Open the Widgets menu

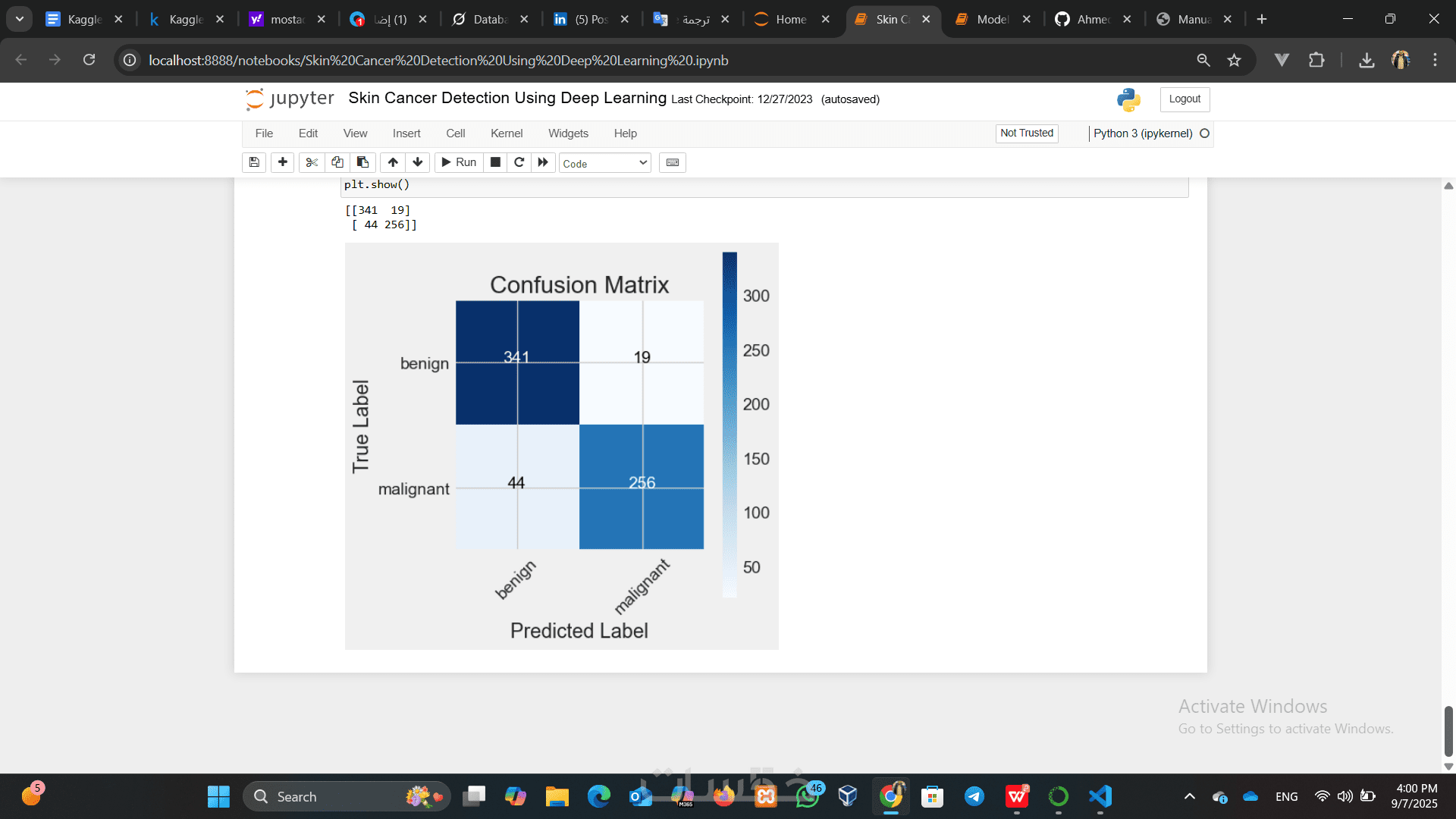[x=568, y=133]
